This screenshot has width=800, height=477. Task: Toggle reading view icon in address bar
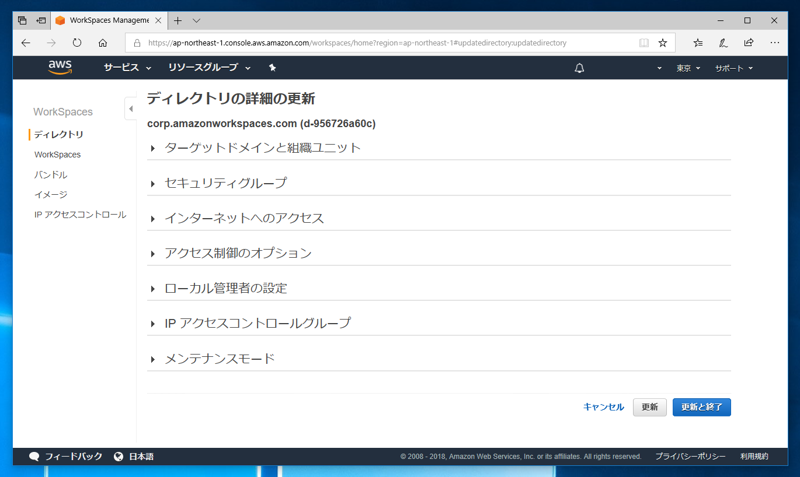[644, 43]
